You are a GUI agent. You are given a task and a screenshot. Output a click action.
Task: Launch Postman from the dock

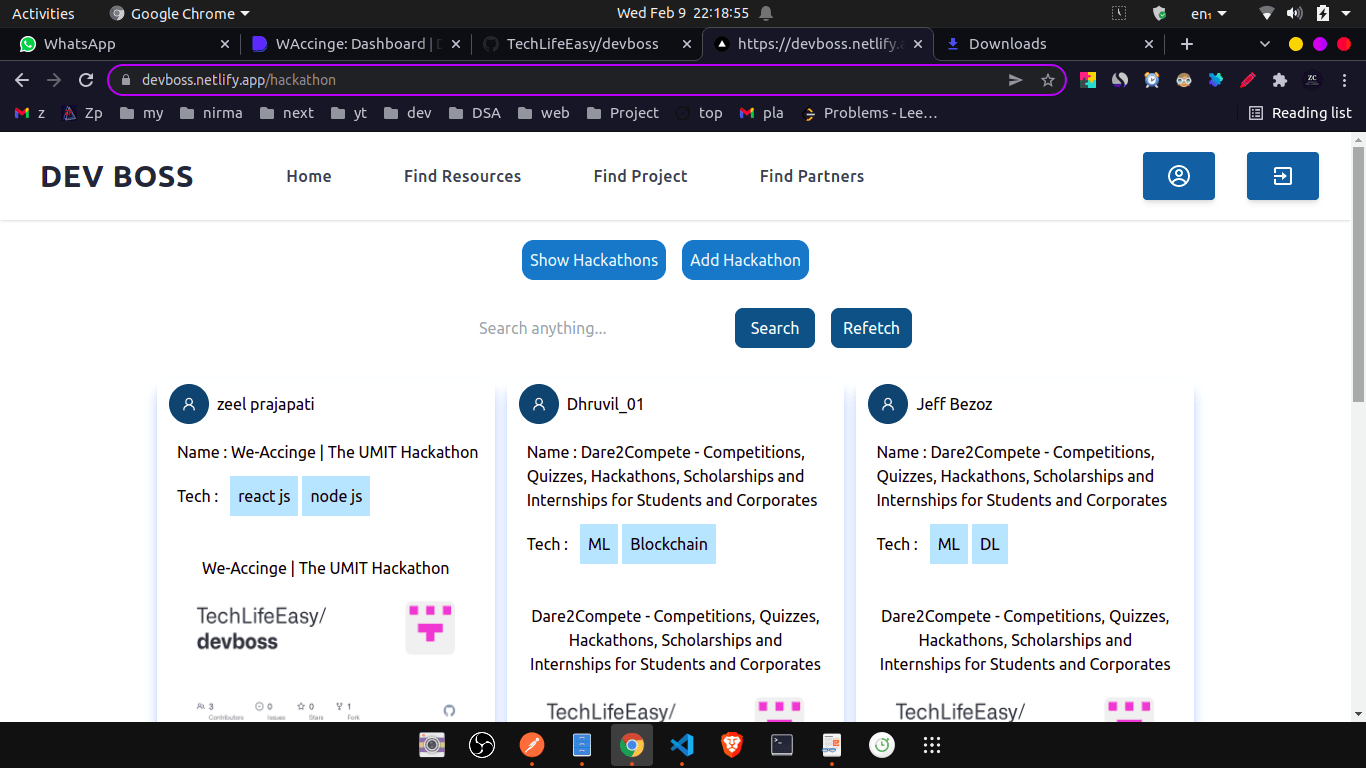[532, 745]
